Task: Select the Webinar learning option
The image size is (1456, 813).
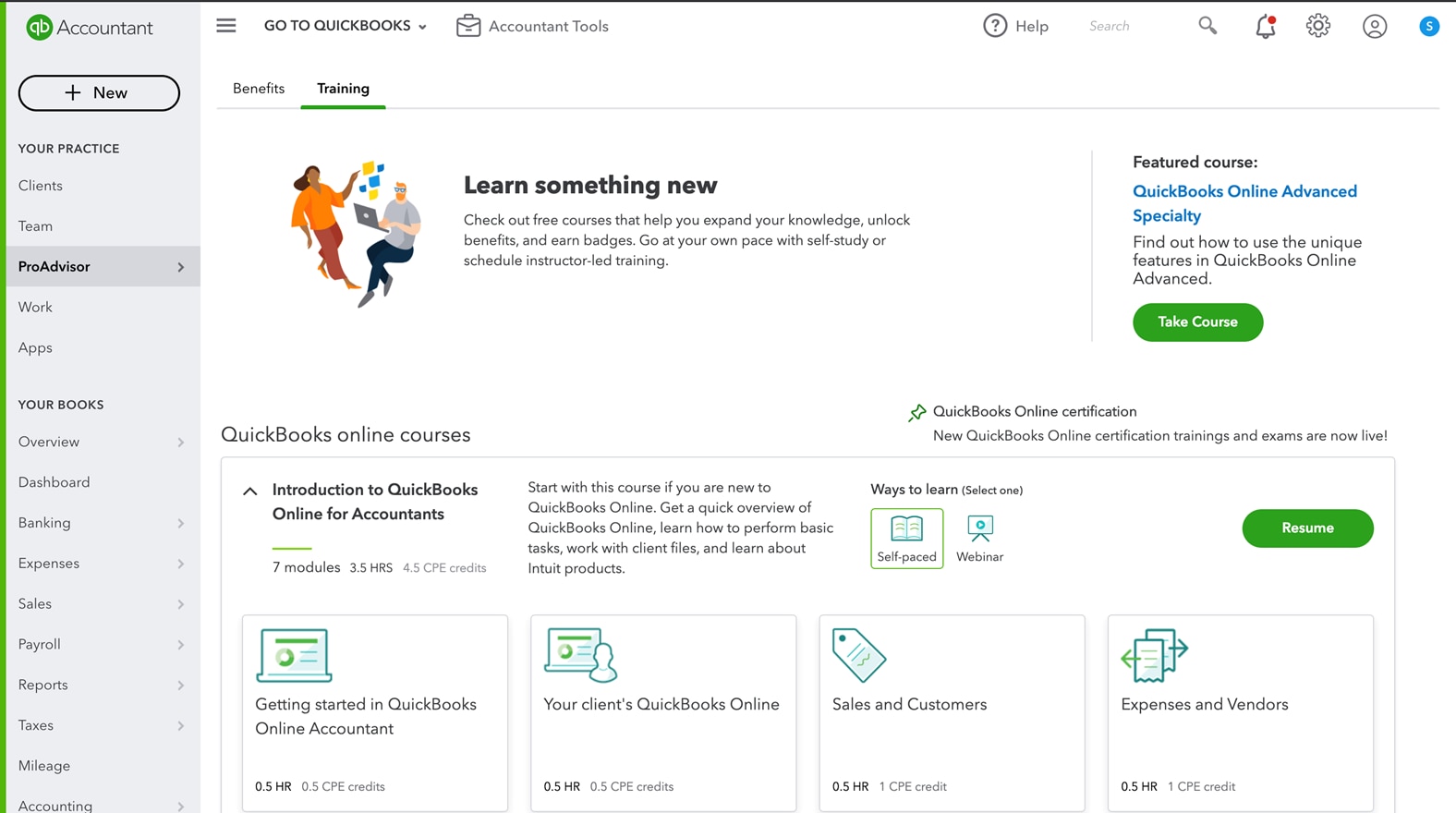Action: (979, 538)
